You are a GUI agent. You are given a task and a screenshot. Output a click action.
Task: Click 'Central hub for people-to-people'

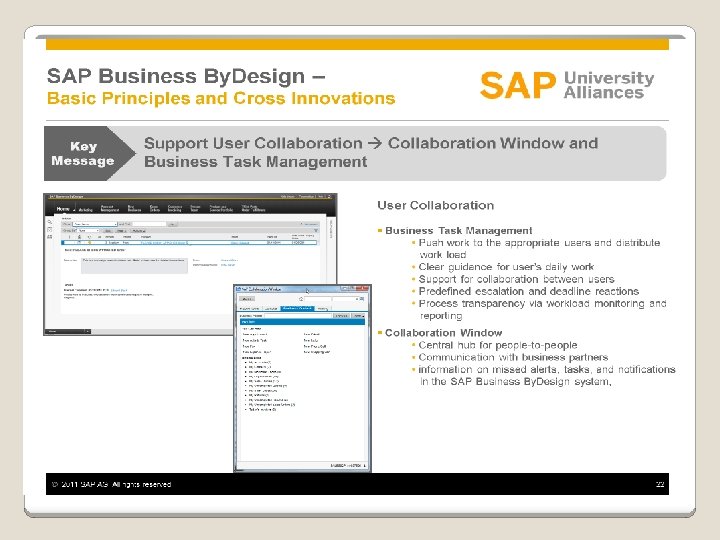pos(498,345)
